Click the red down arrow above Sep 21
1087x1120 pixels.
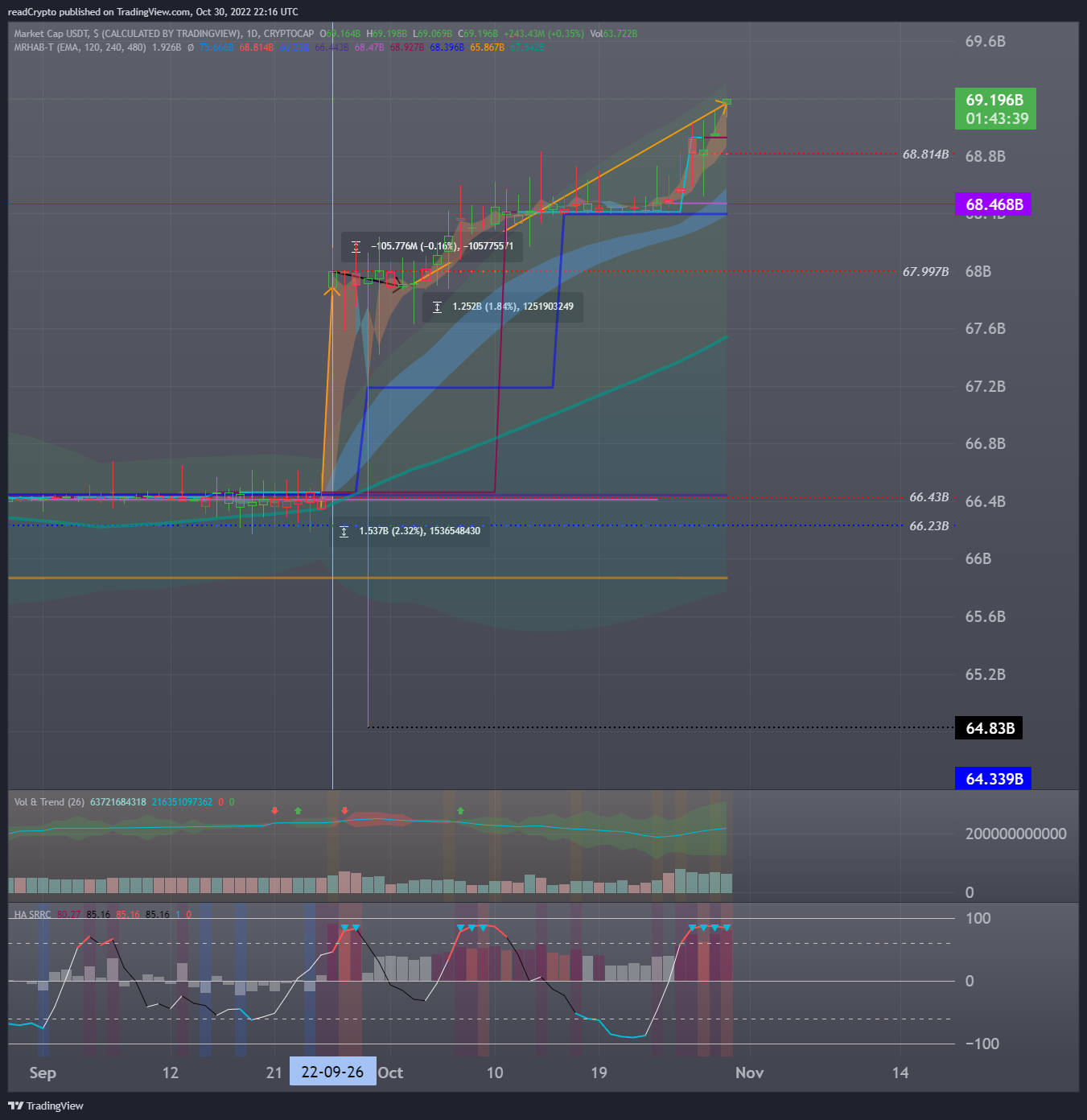coord(275,810)
